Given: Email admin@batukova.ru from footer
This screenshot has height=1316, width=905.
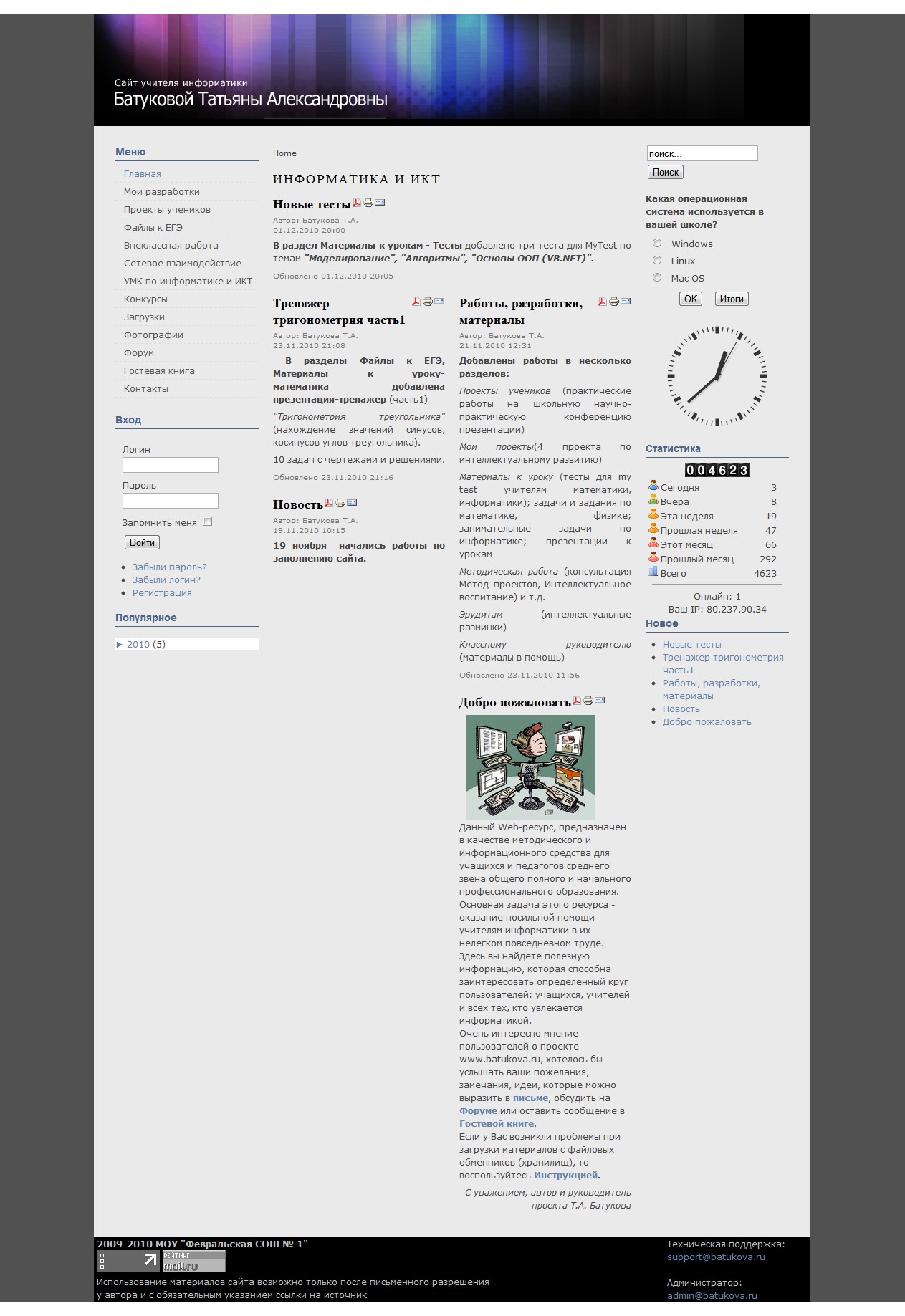Looking at the screenshot, I should [712, 1296].
